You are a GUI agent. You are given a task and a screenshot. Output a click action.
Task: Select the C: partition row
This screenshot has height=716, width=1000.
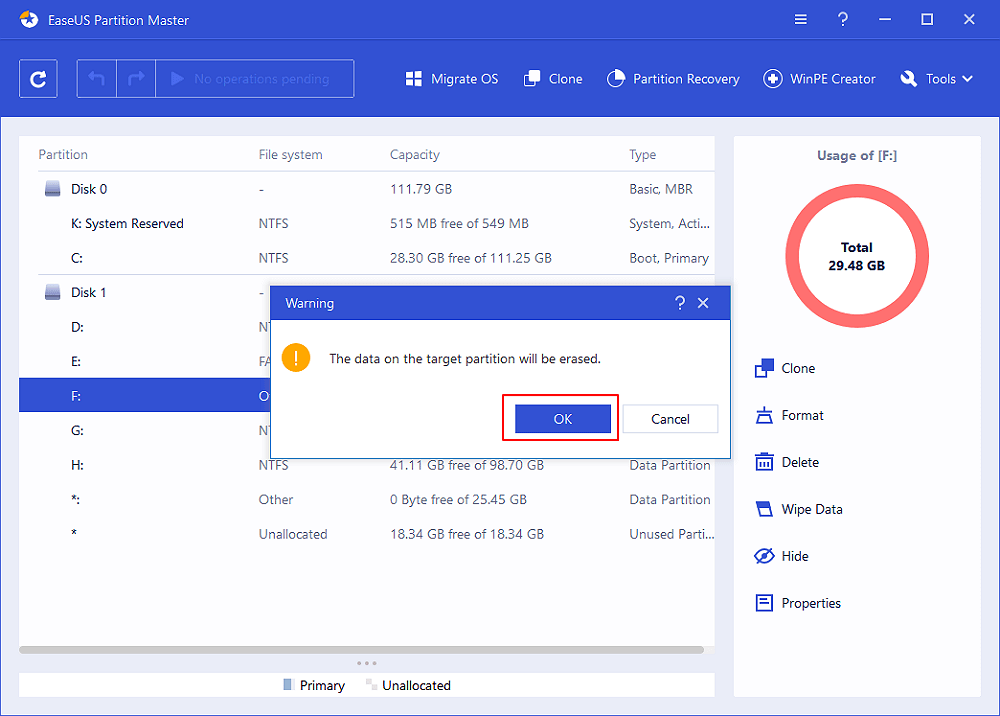(x=367, y=258)
